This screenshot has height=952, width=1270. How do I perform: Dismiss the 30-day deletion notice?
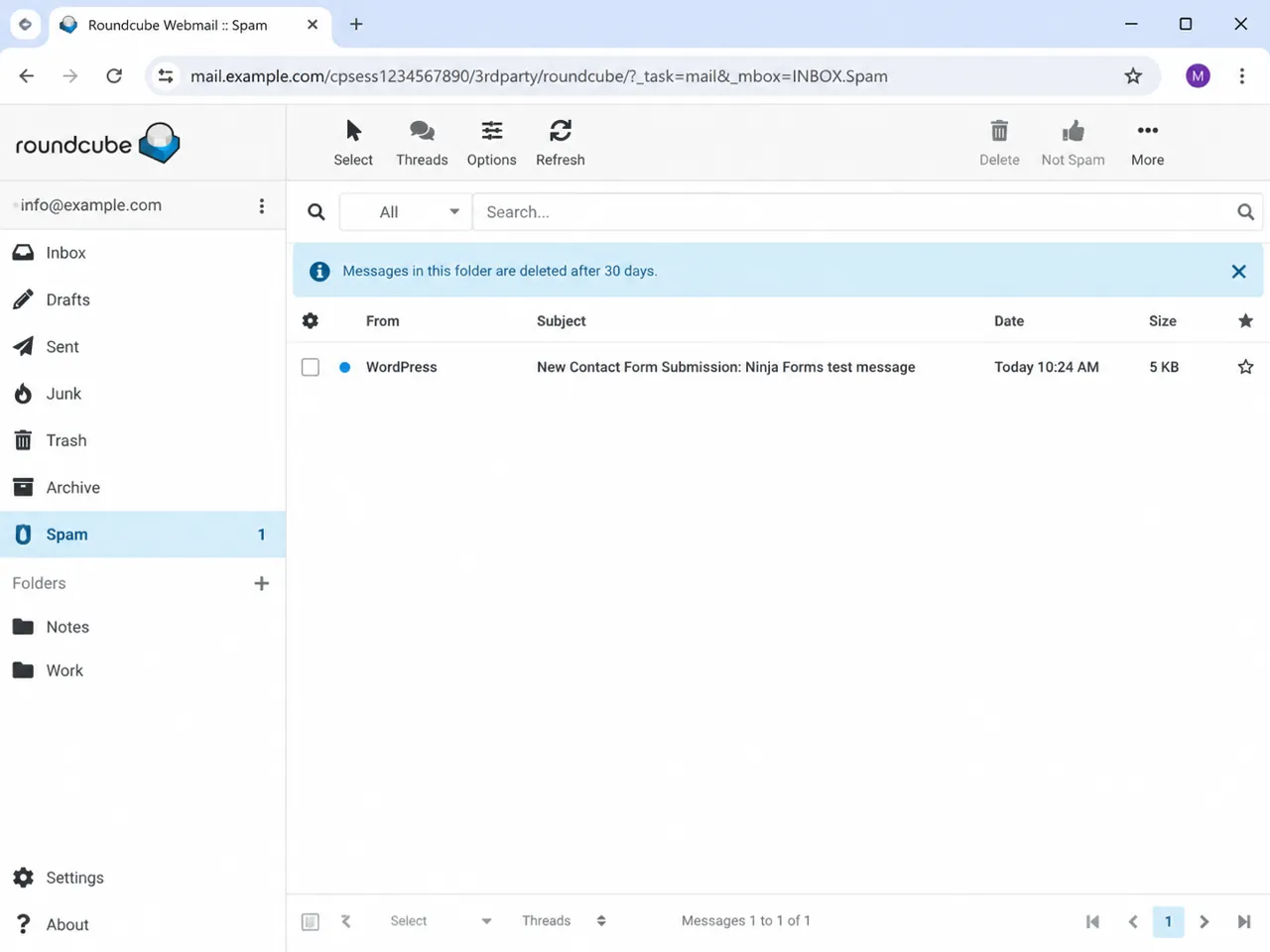pos(1238,271)
